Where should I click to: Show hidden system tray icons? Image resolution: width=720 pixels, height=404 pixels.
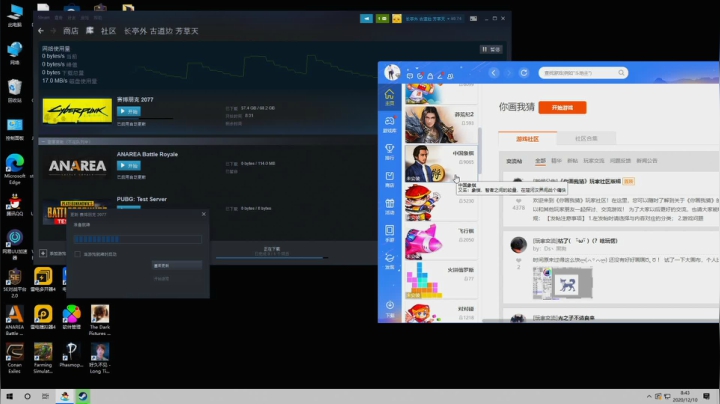click(x=649, y=396)
